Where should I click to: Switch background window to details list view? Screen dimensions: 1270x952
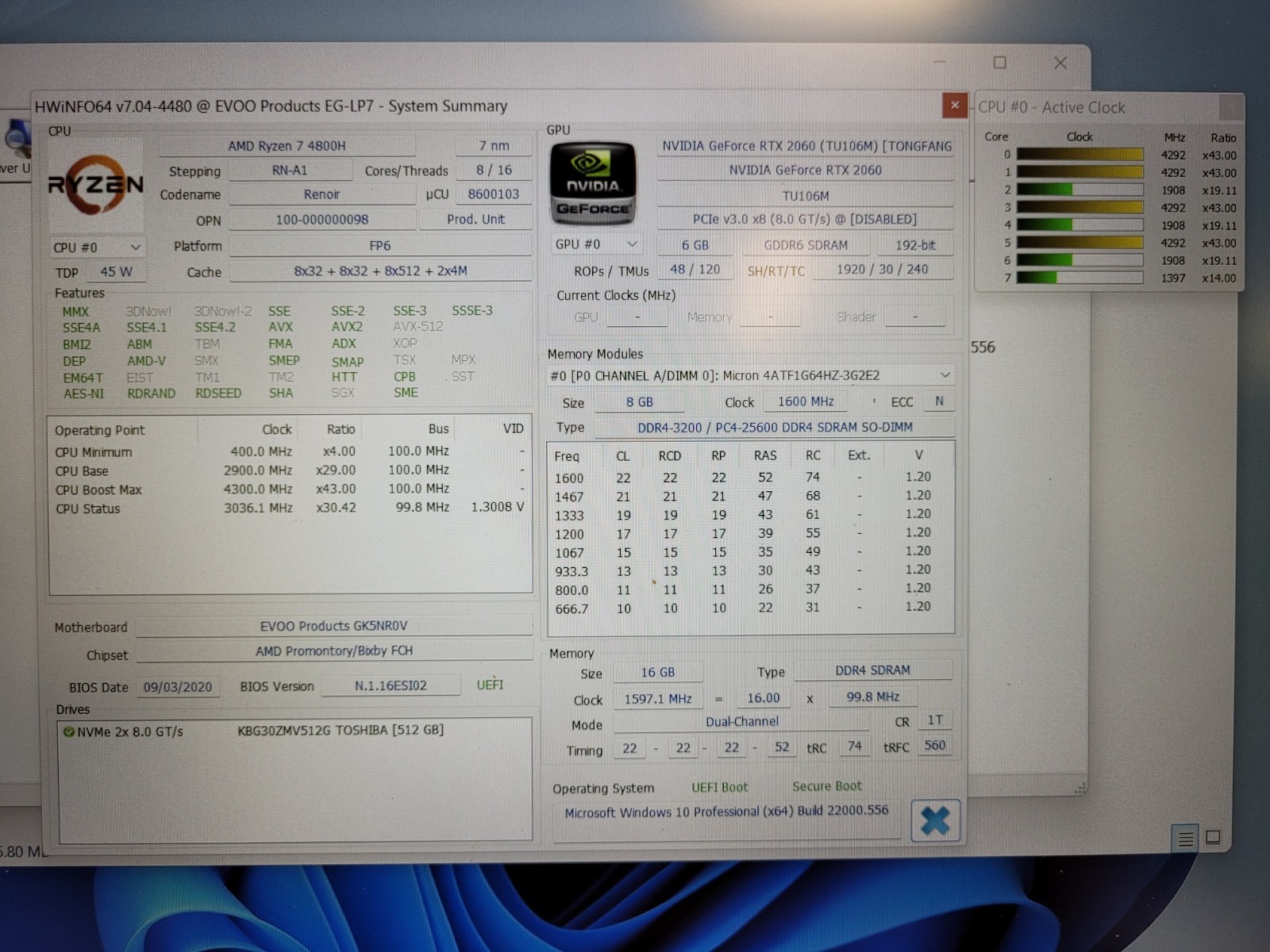(1186, 838)
